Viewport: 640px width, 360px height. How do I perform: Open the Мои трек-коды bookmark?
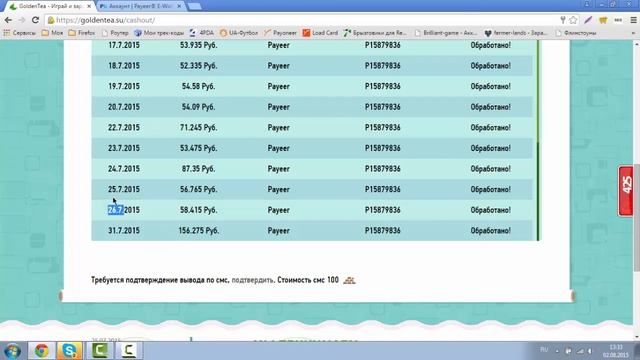[159, 33]
